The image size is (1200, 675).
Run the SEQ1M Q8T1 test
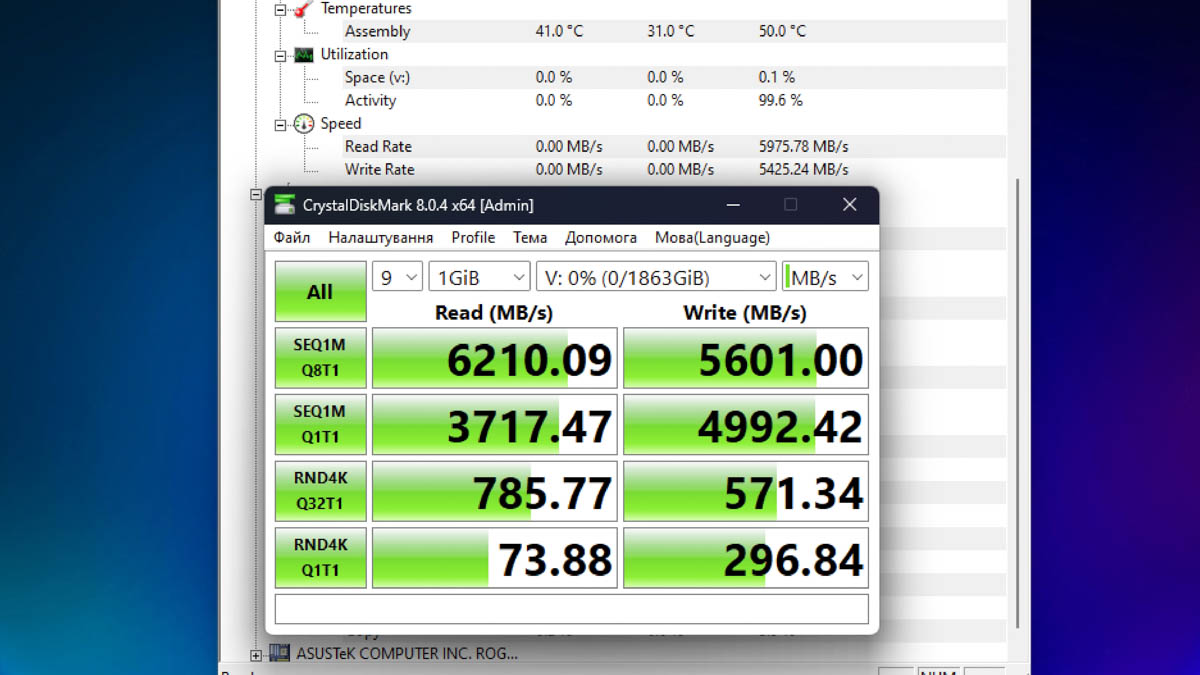(x=320, y=358)
